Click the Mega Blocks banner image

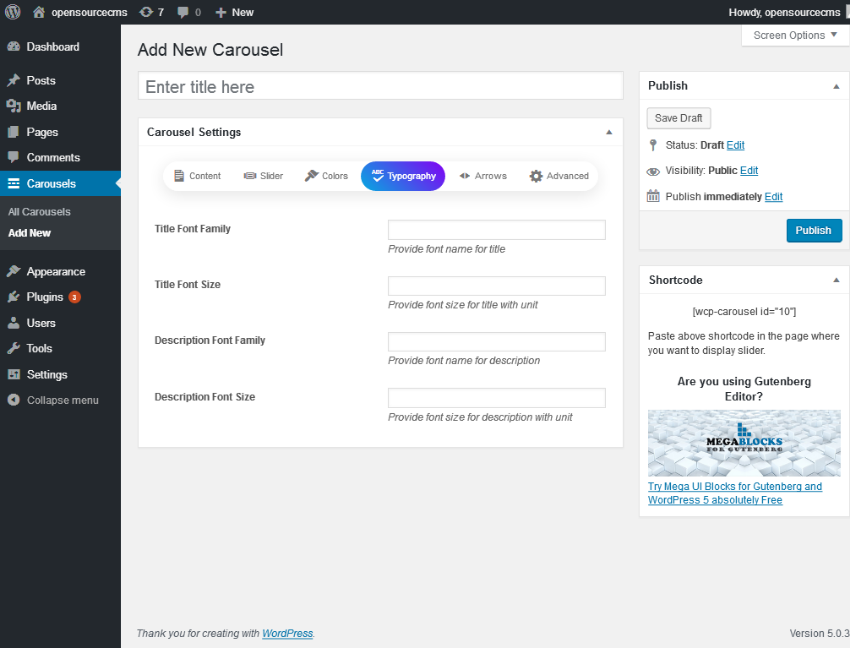[744, 443]
